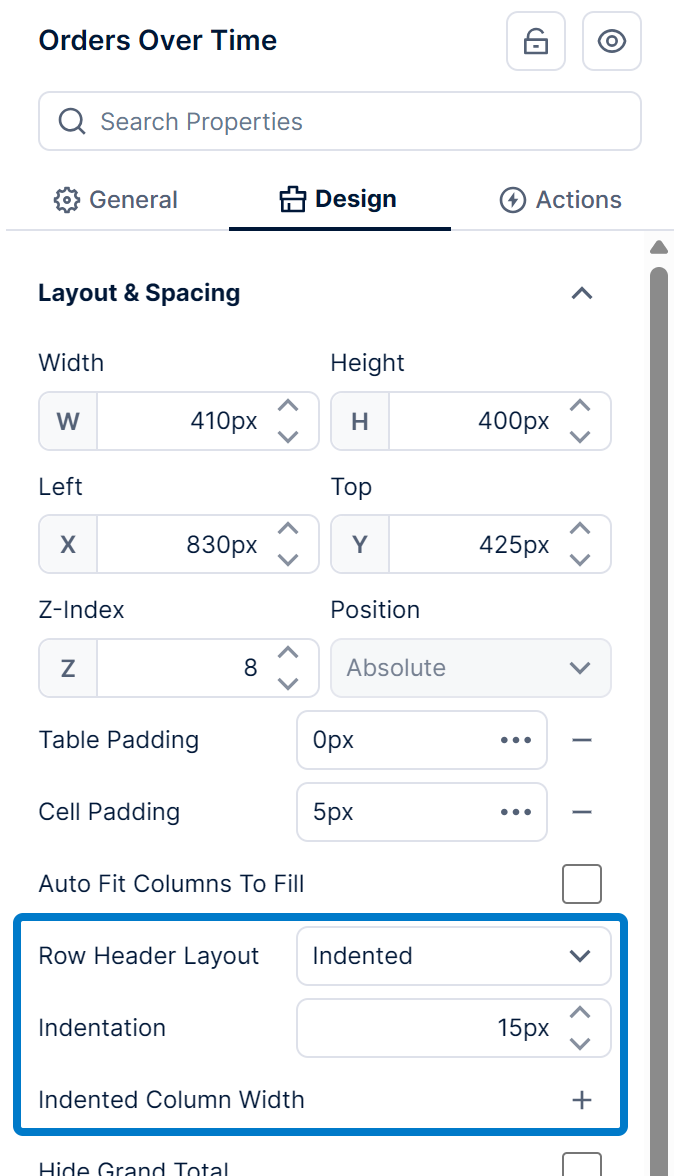The width and height of the screenshot is (687, 1176).
Task: Increase Indentation with the up stepper arrow
Action: pyautogui.click(x=579, y=1012)
